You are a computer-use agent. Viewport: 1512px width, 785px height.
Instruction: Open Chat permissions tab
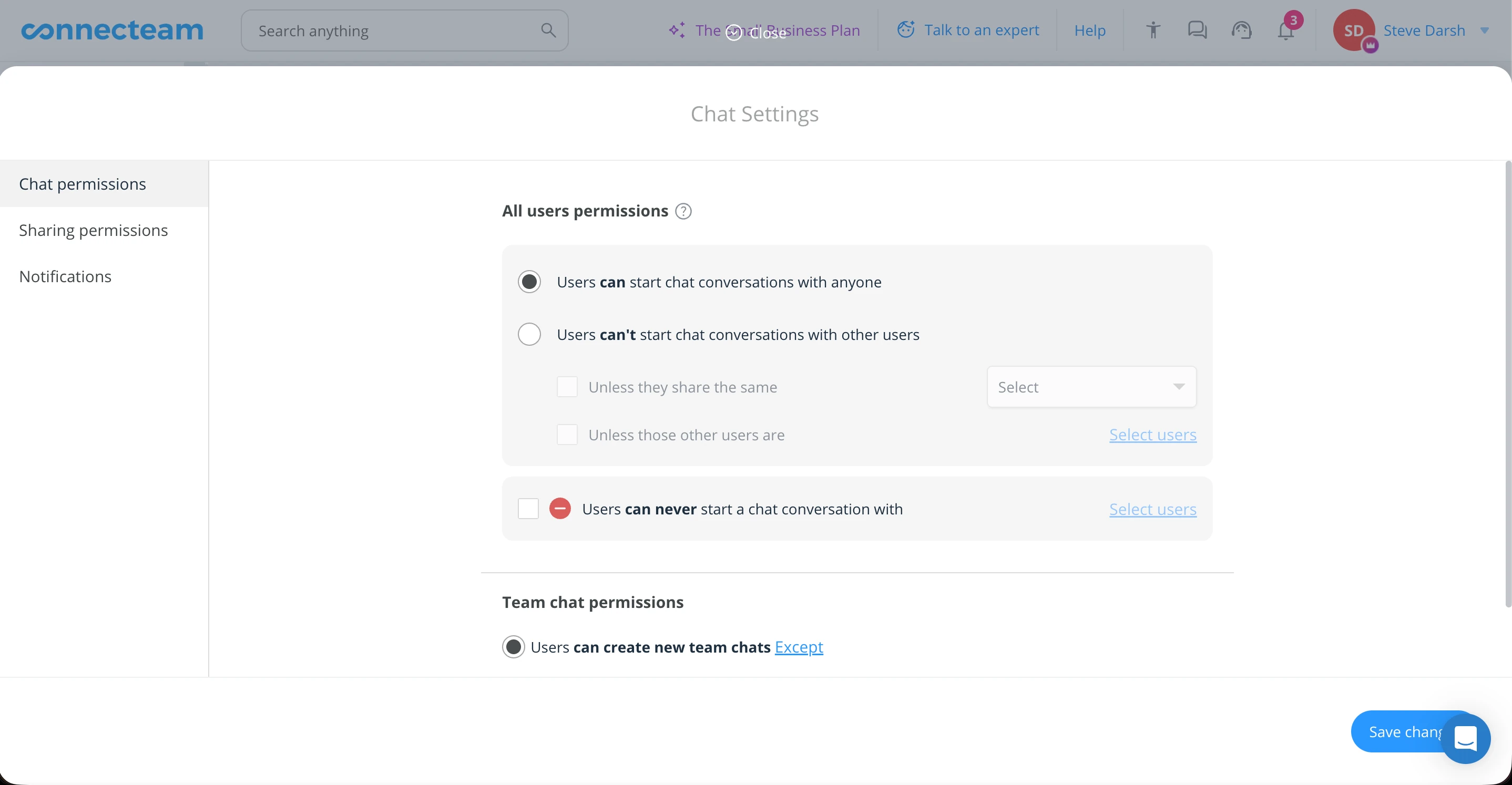click(x=104, y=183)
